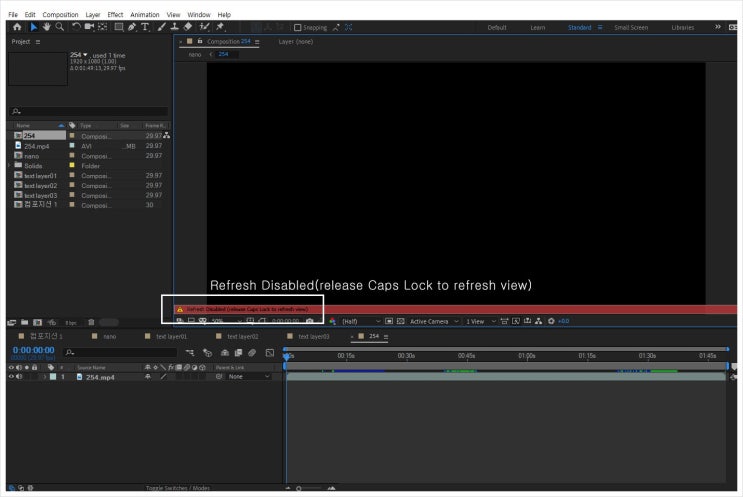Image resolution: width=743 pixels, height=497 pixels.
Task: Click the new folder icon in Project panel
Action: coord(25,322)
